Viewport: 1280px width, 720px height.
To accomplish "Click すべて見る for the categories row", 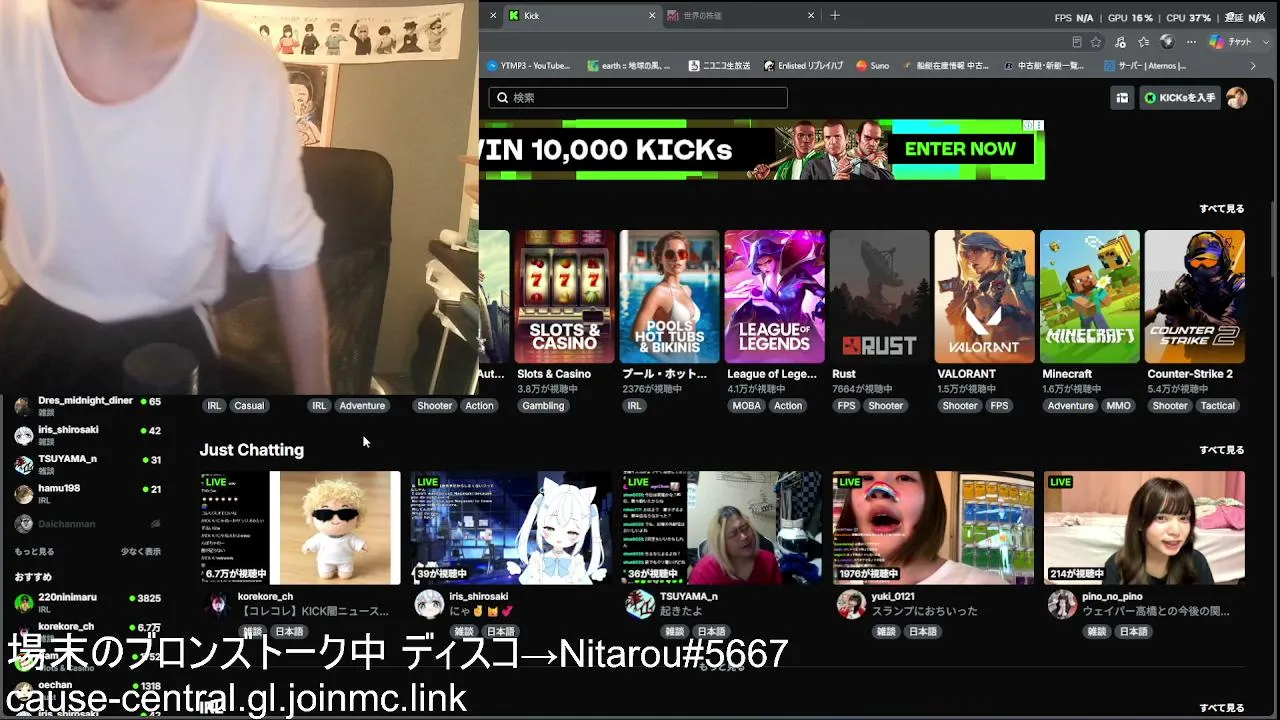I will (x=1222, y=209).
